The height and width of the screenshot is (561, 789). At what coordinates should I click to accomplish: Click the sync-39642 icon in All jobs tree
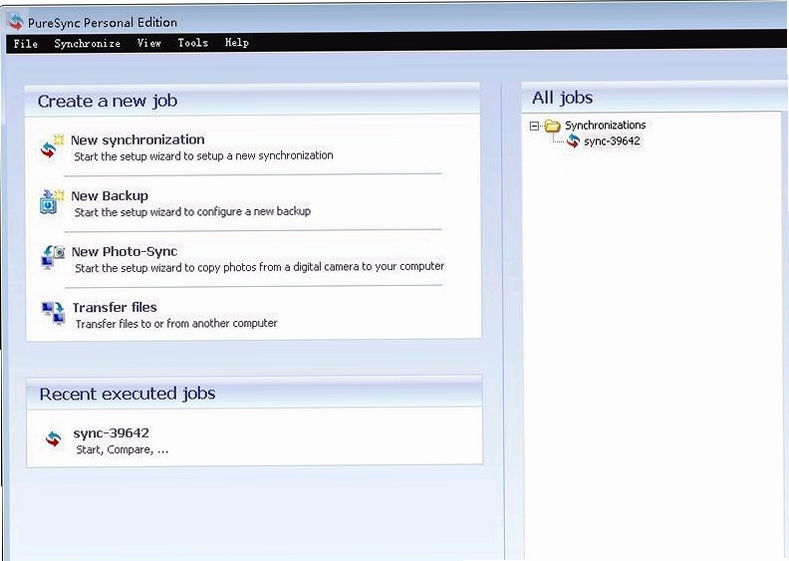click(573, 141)
